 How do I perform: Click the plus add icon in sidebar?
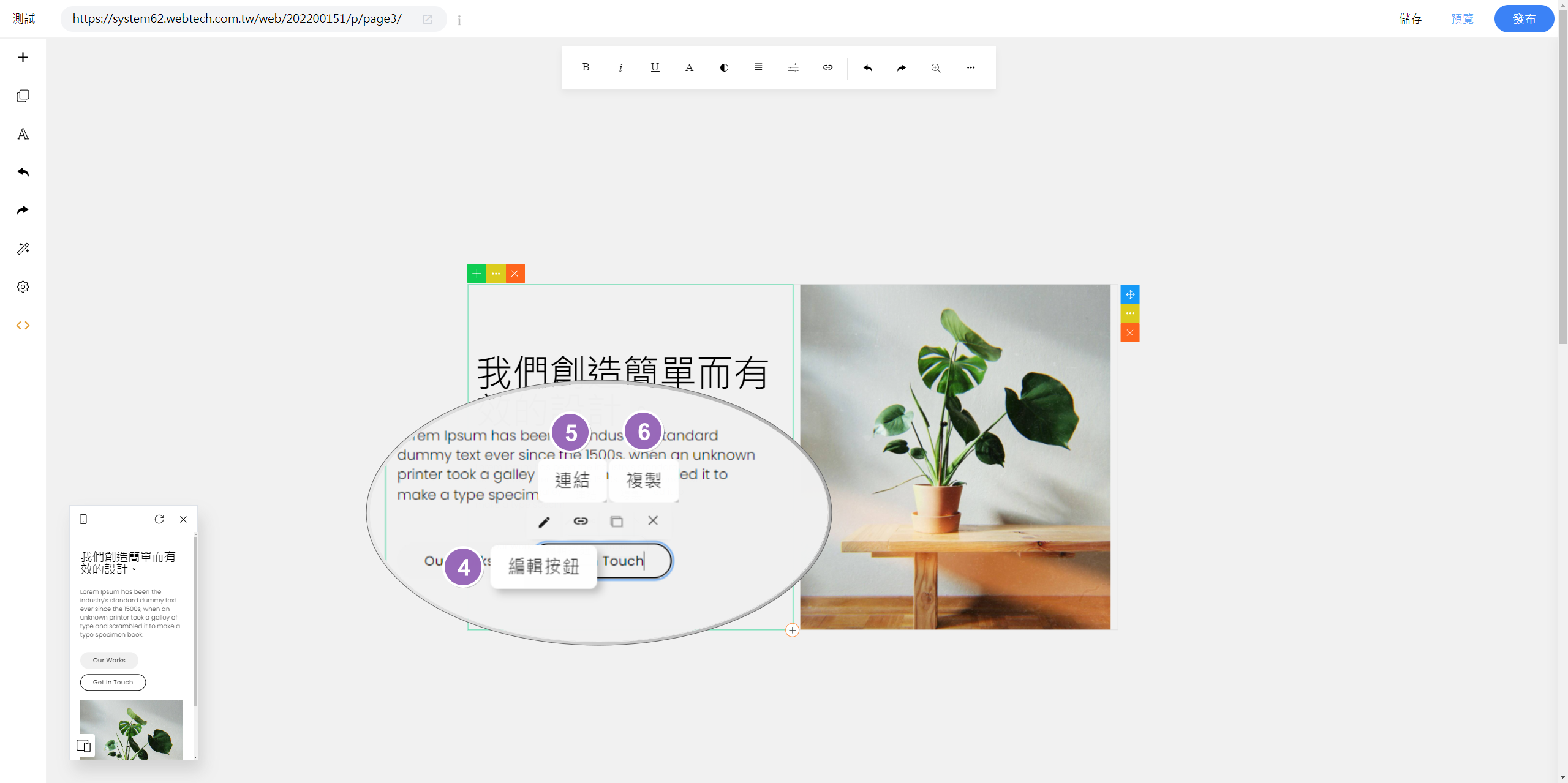click(23, 58)
